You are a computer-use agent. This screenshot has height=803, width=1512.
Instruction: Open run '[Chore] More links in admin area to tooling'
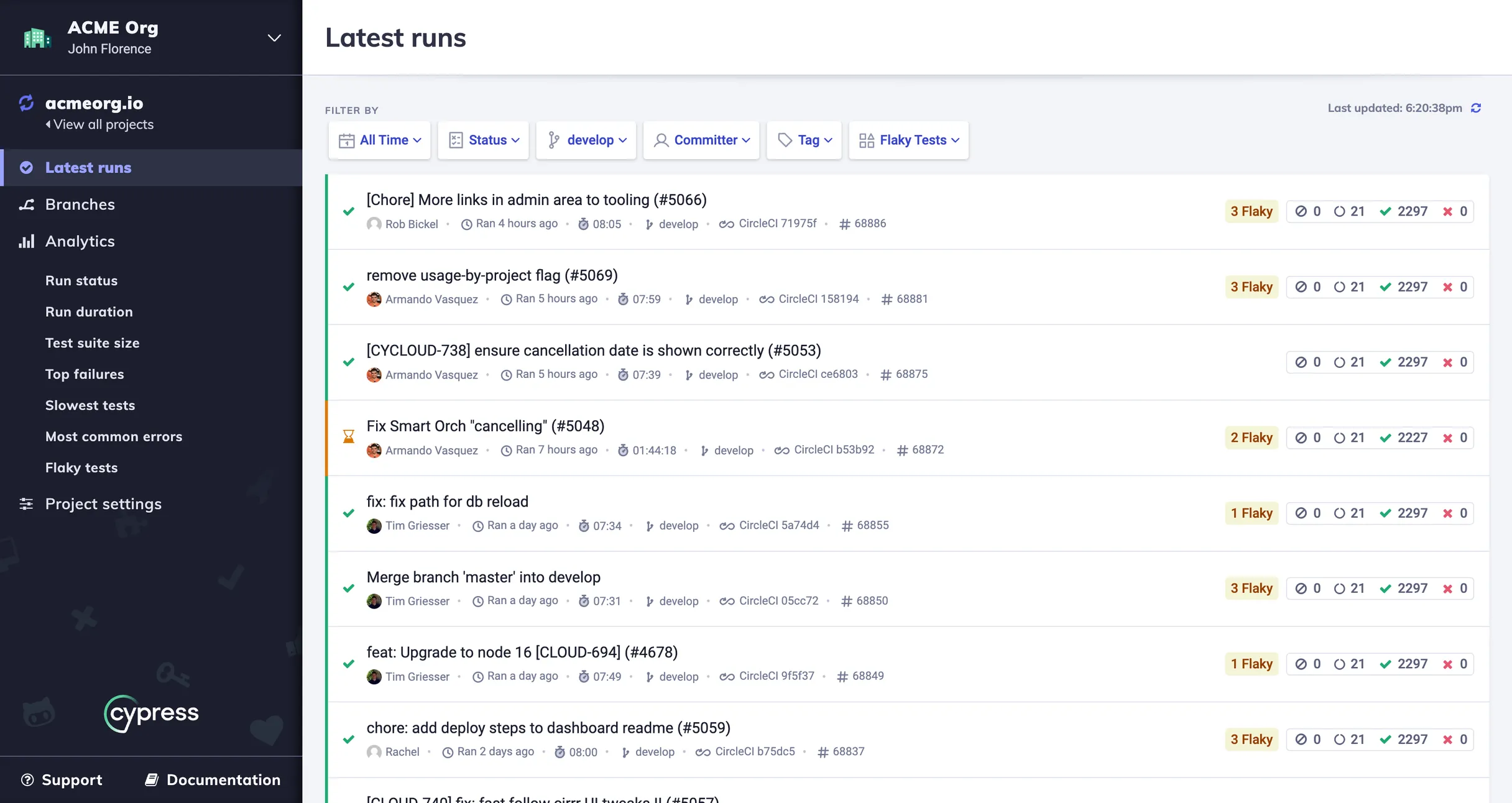537,200
